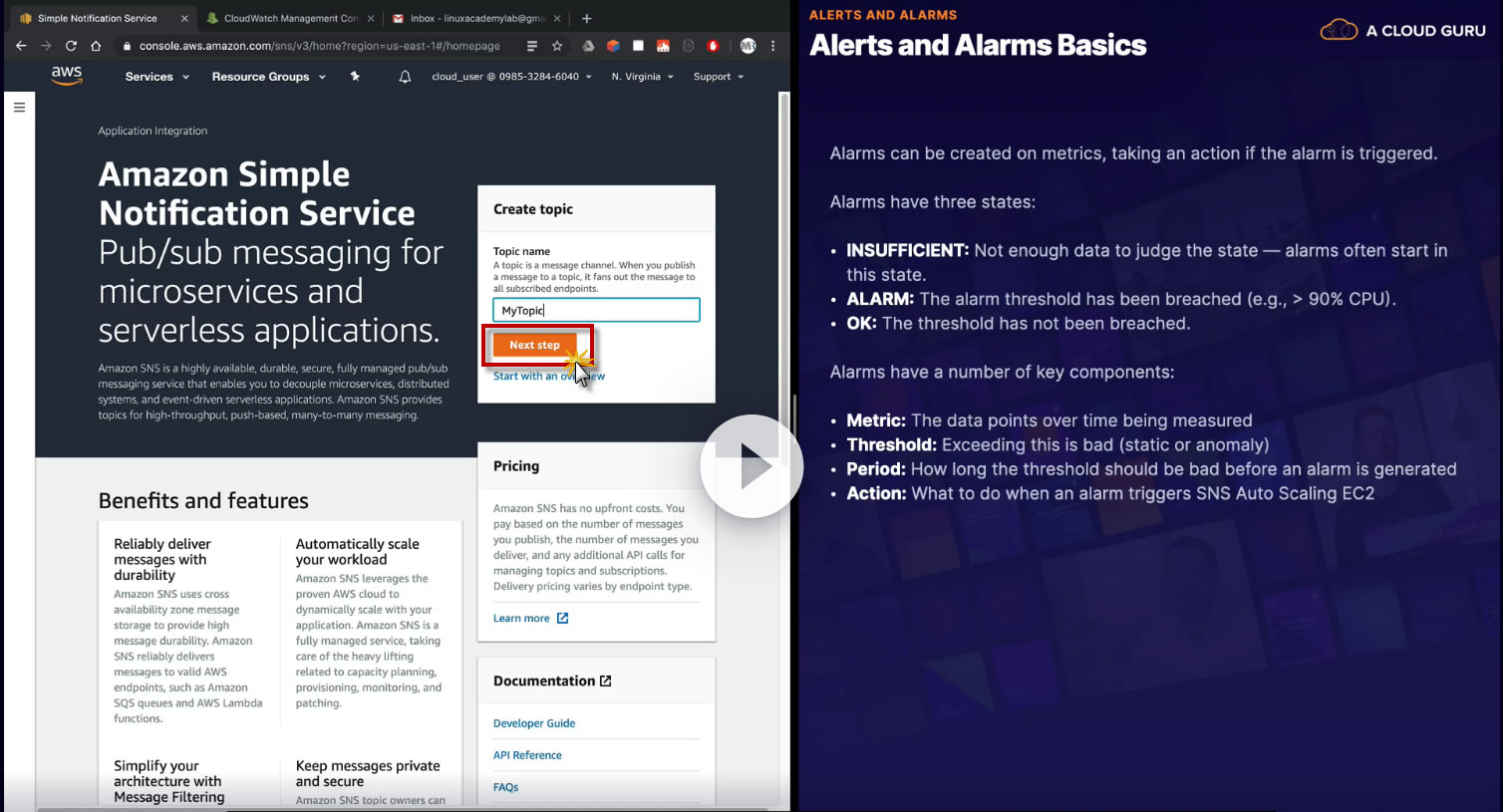Go to the browser home page icon
This screenshot has width=1503, height=812.
[96, 46]
